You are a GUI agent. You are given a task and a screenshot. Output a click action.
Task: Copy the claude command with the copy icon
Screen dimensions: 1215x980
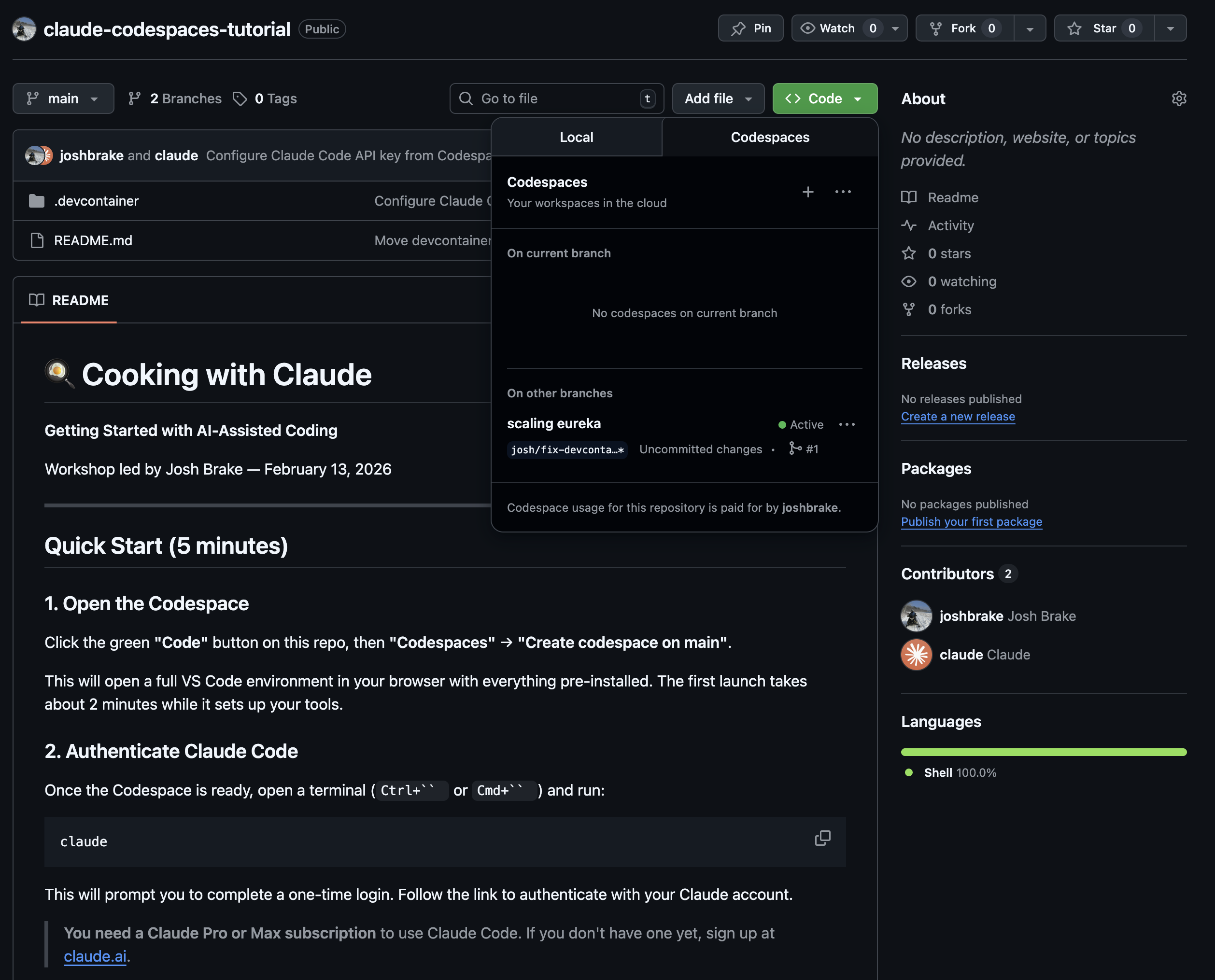pos(822,838)
